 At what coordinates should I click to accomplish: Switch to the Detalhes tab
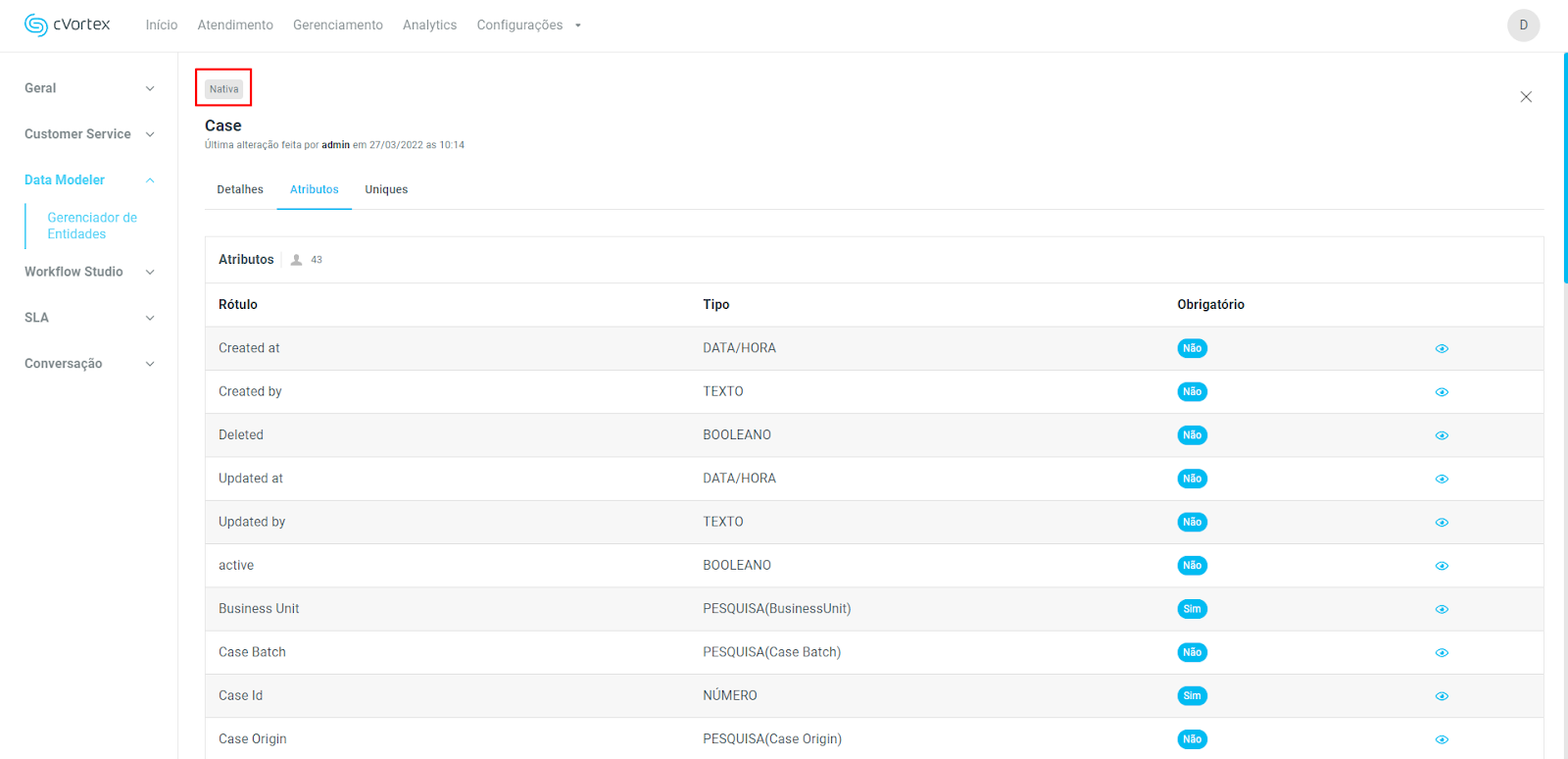point(240,189)
